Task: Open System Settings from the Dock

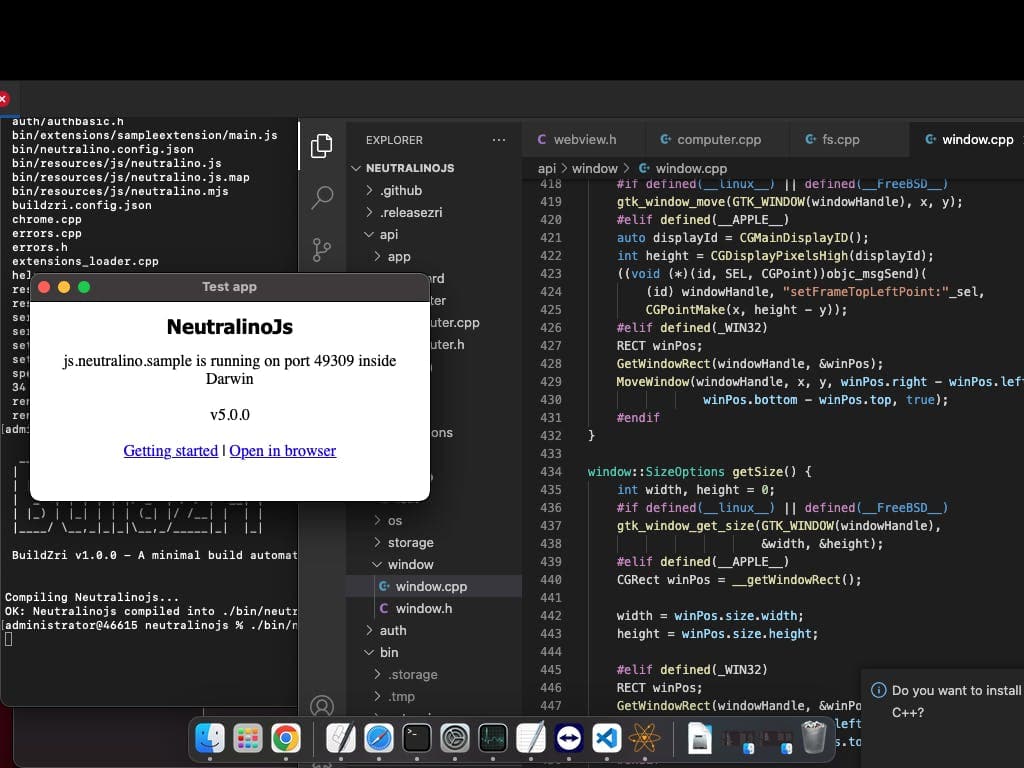Action: pyautogui.click(x=454, y=738)
